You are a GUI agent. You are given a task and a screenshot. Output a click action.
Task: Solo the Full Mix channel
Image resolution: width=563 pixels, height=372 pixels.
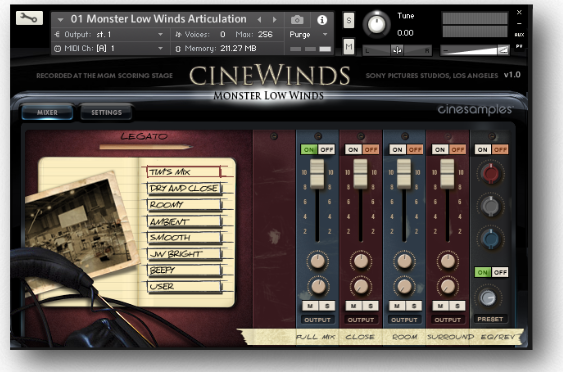(327, 306)
